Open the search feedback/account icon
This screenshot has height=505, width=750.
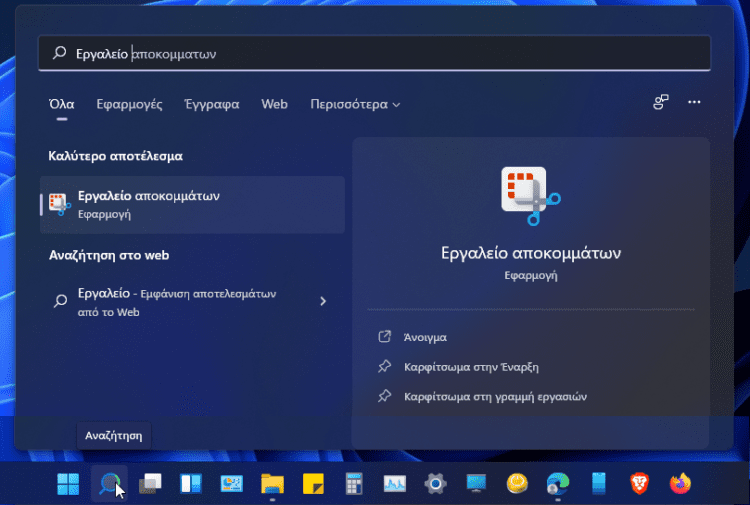(661, 102)
